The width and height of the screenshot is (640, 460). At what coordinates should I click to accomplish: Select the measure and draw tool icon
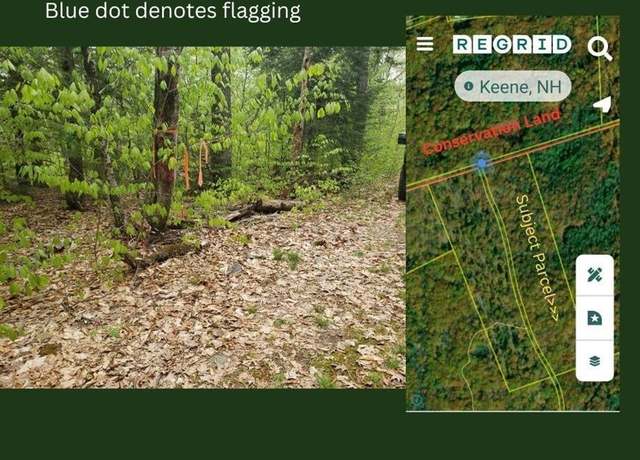[595, 275]
